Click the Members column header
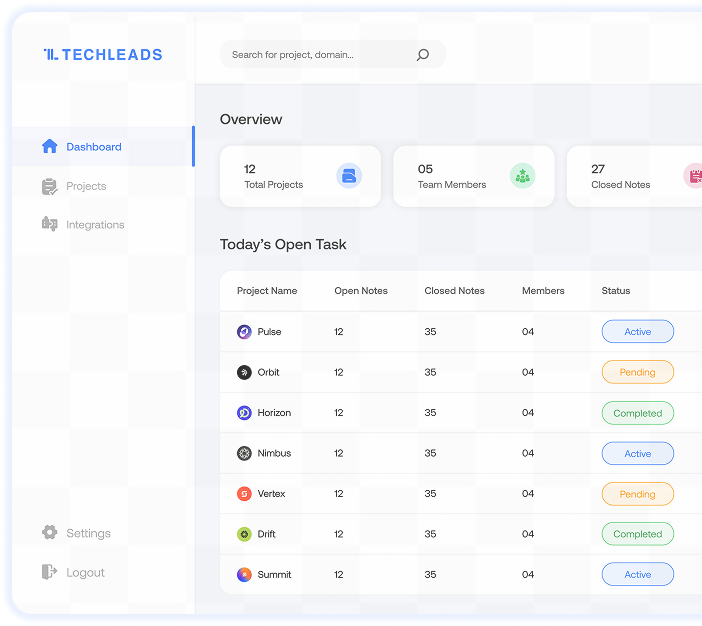The image size is (702, 626). click(543, 291)
